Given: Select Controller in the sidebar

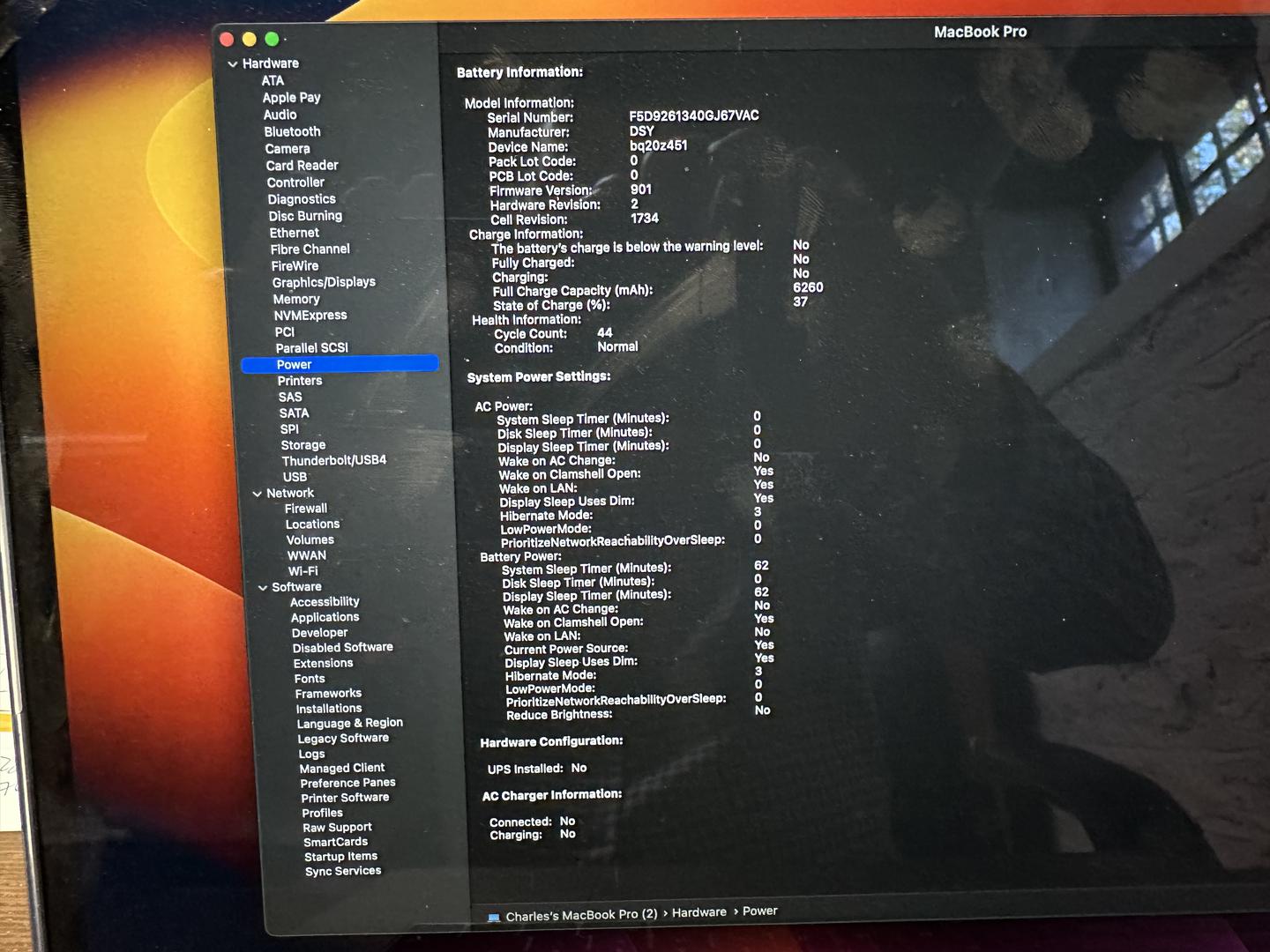Looking at the screenshot, I should (295, 182).
